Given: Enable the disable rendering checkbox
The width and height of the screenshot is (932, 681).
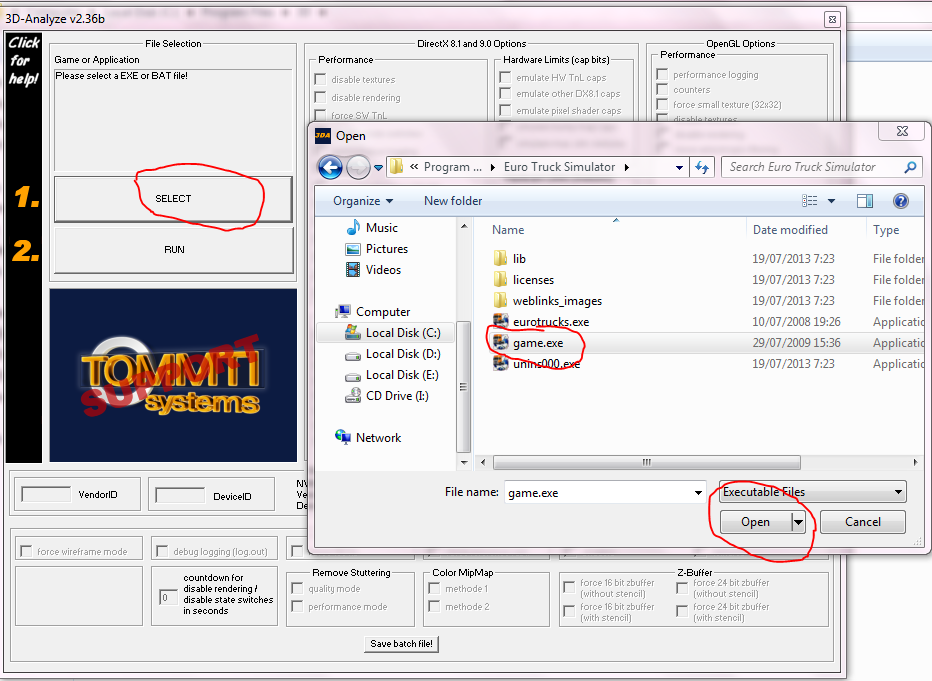Looking at the screenshot, I should point(320,97).
